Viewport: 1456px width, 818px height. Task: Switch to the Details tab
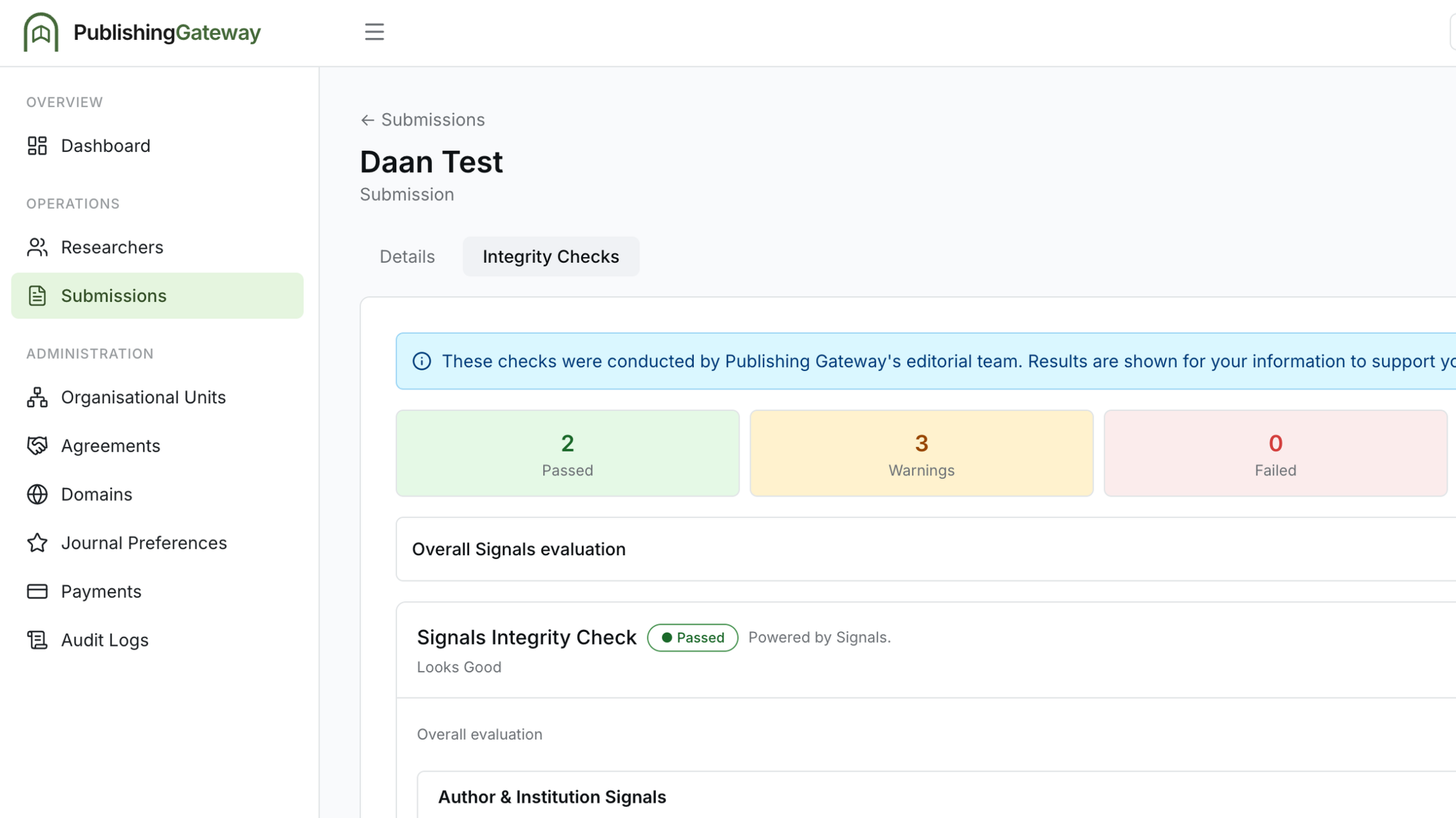click(407, 257)
